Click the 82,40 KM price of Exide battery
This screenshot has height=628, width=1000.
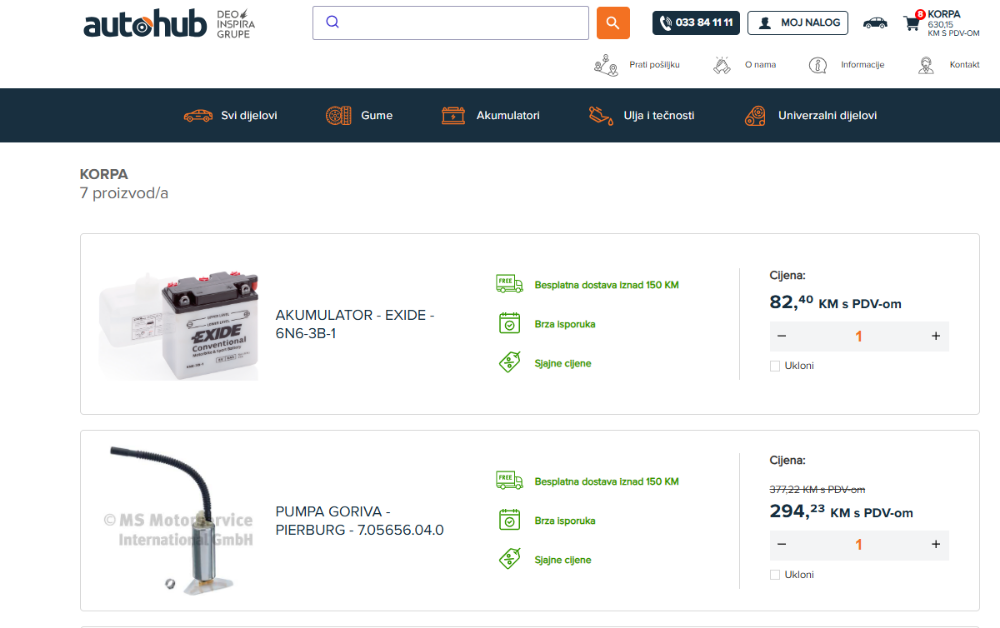[x=835, y=302]
